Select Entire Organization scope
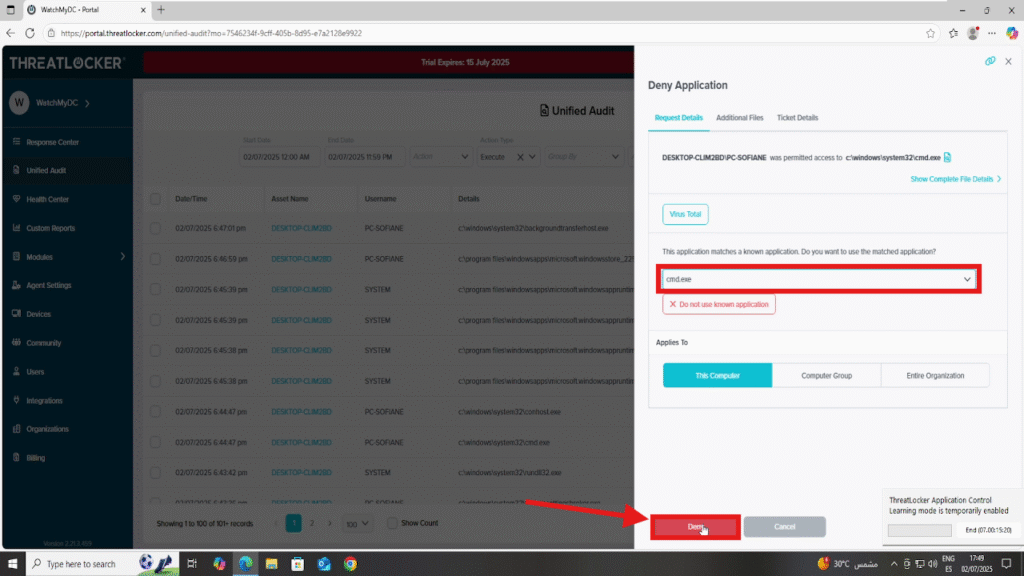 coord(935,376)
